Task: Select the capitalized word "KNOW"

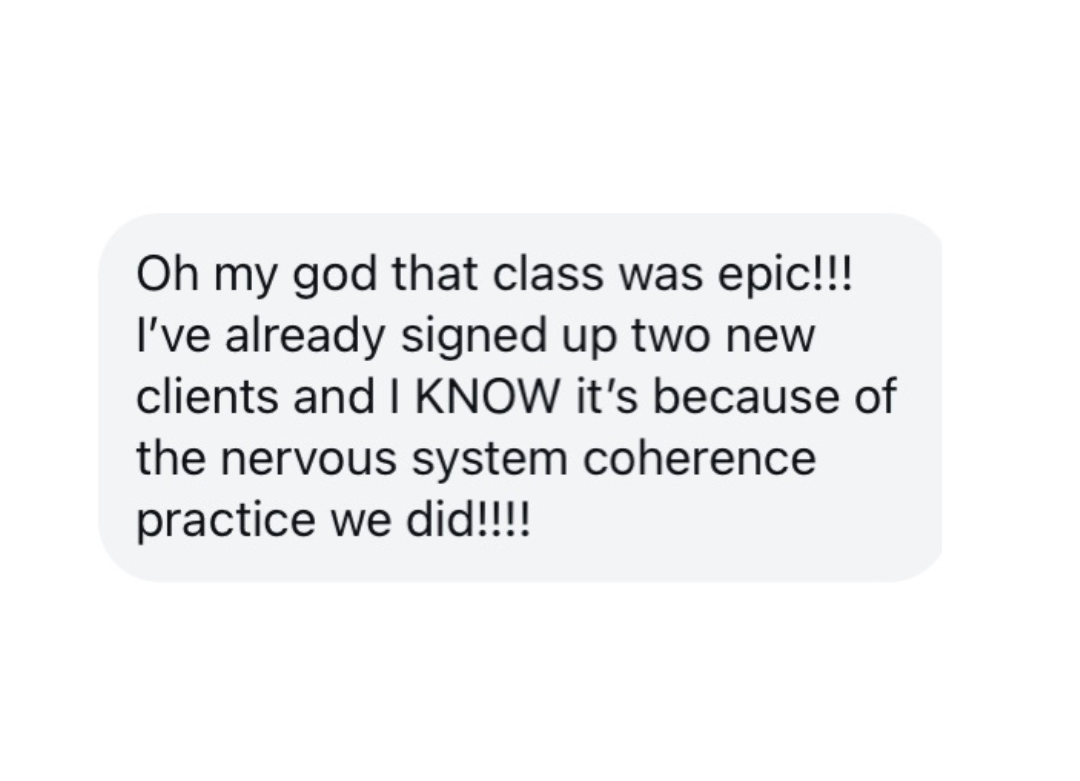Action: pyautogui.click(x=487, y=397)
